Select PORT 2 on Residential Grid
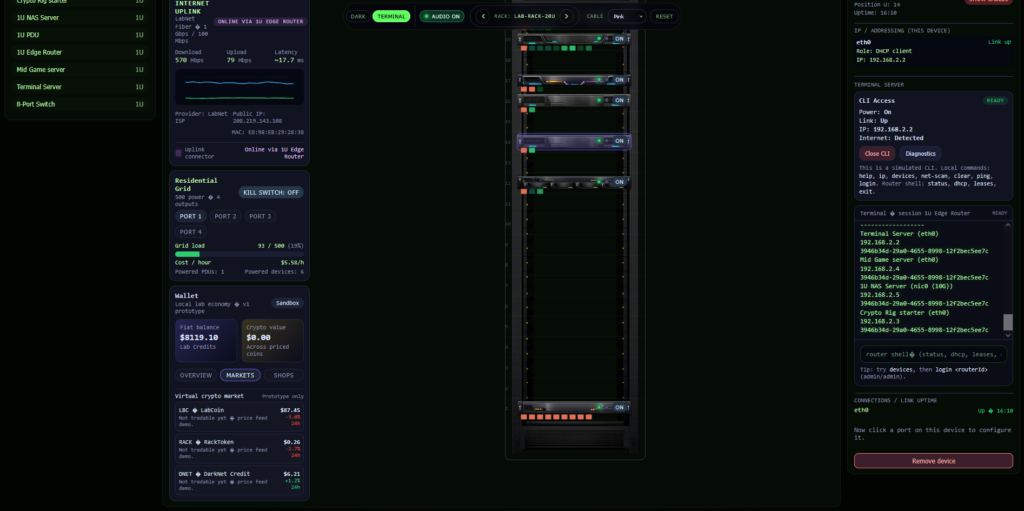The width and height of the screenshot is (1024, 511). pyautogui.click(x=225, y=216)
